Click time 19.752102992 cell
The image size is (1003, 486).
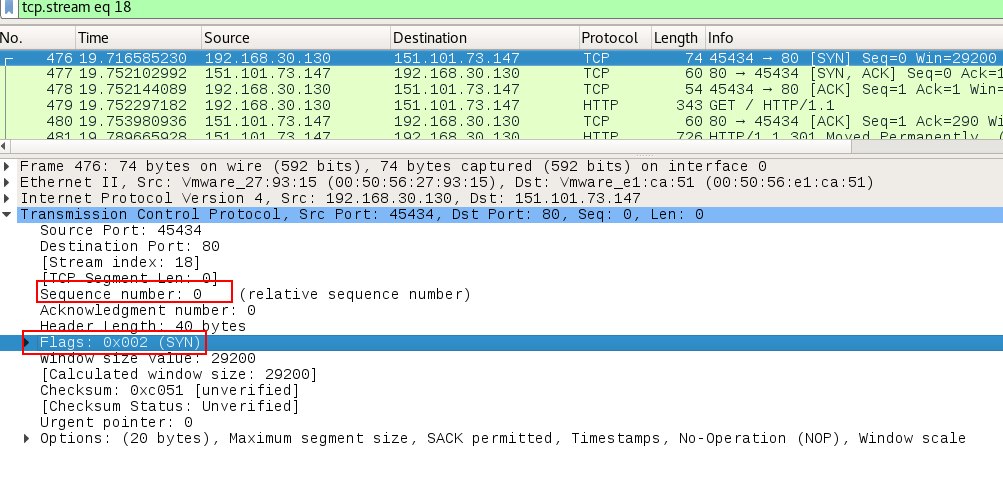pos(133,74)
